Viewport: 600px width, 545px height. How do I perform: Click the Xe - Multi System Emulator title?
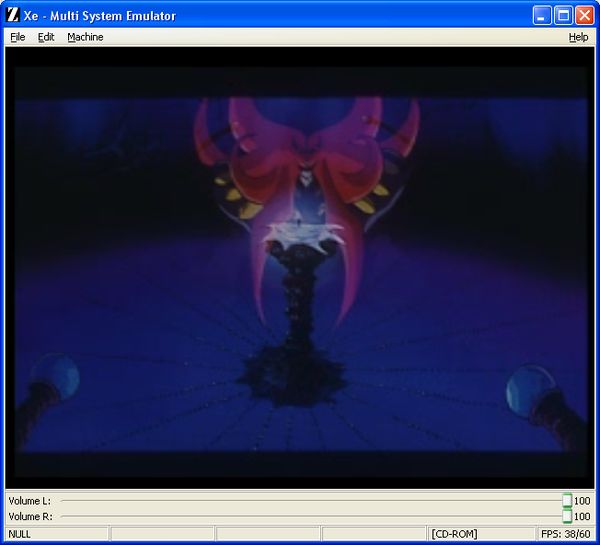100,16
